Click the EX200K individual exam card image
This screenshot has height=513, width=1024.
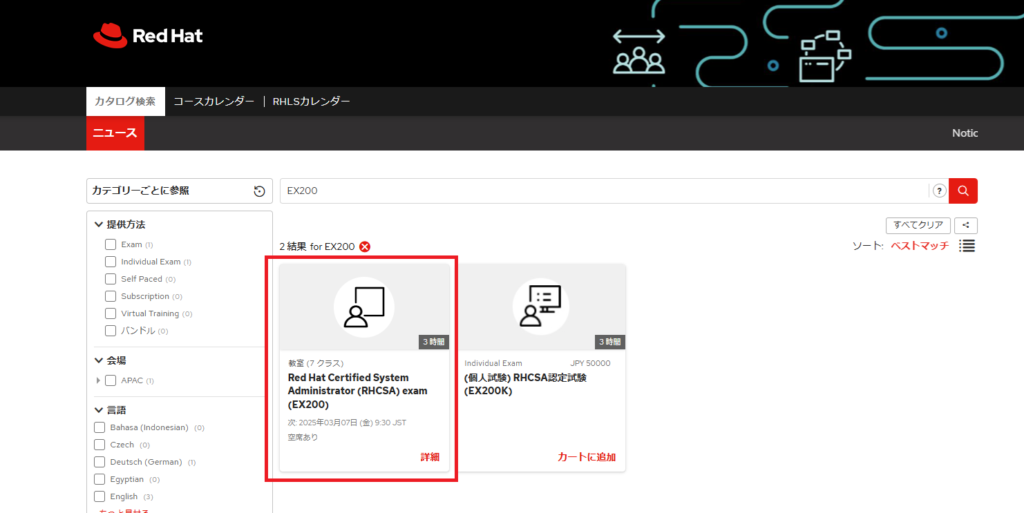pos(541,307)
